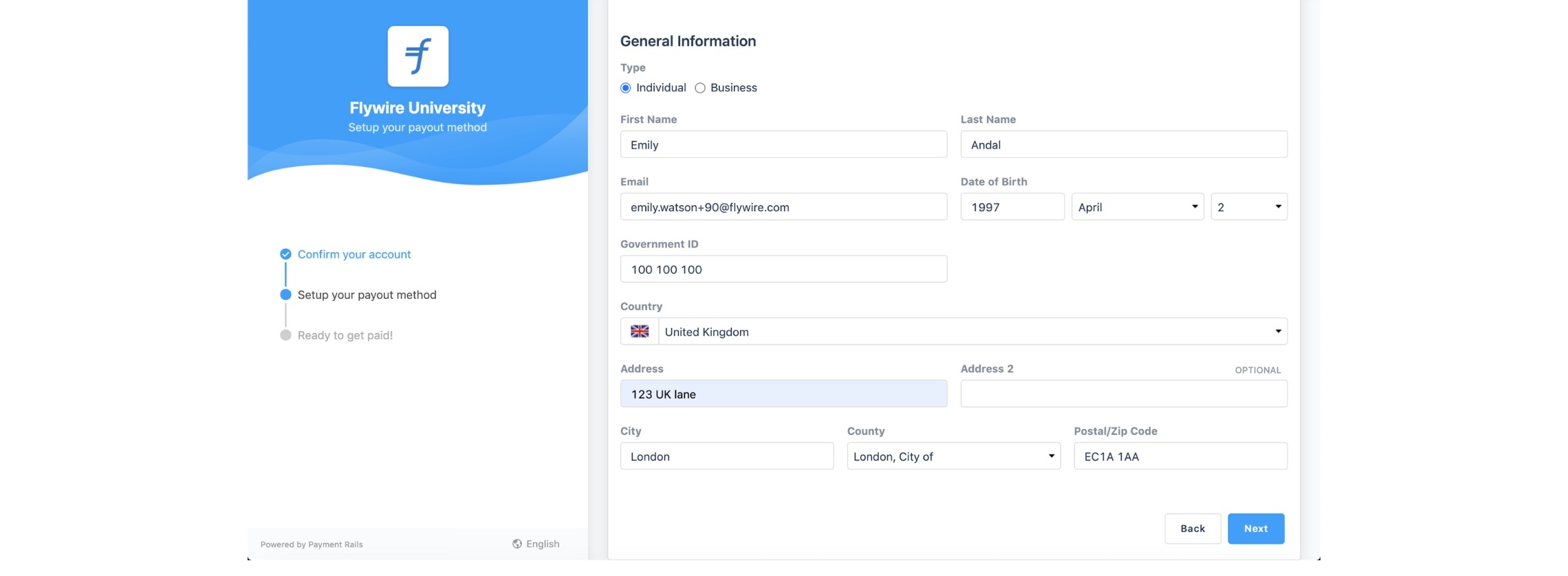Click the United Kingdom flag icon
This screenshot has width=1568, height=576.
tap(640, 331)
